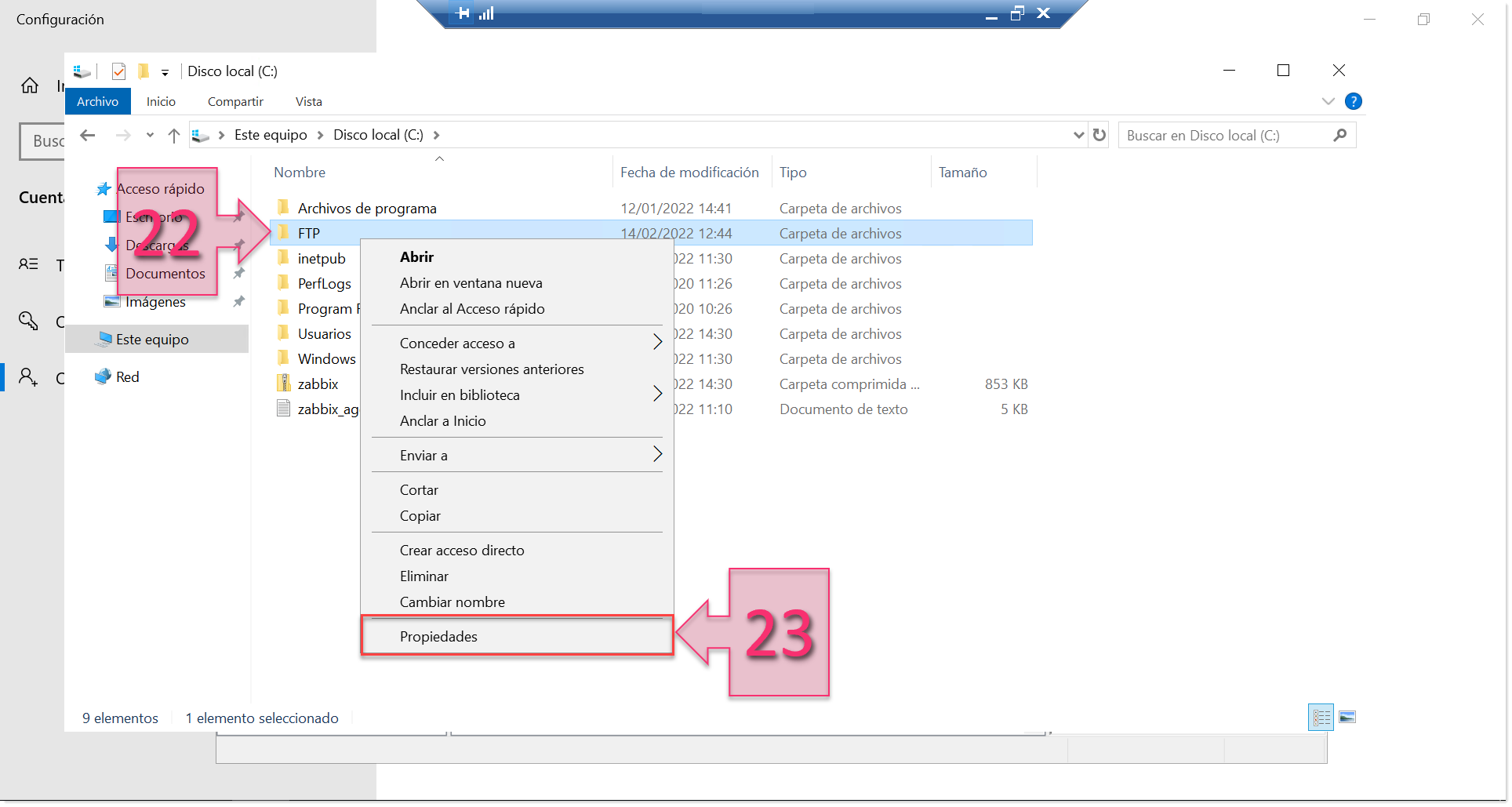Click the back navigation arrow
1512x807 pixels.
88,135
